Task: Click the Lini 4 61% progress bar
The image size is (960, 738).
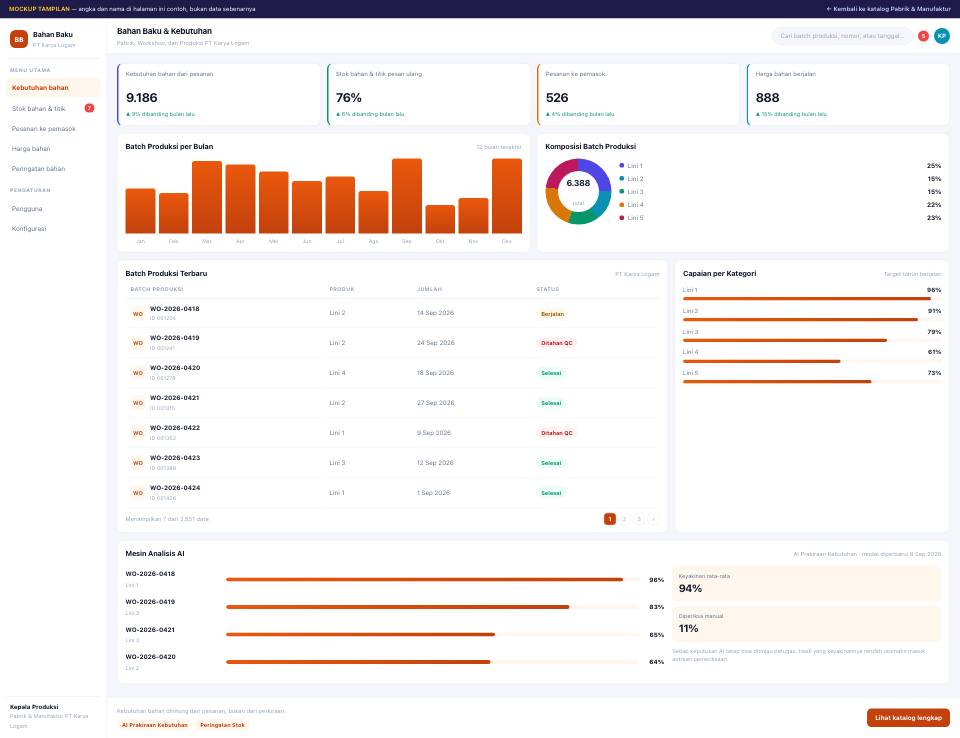Action: (x=812, y=361)
